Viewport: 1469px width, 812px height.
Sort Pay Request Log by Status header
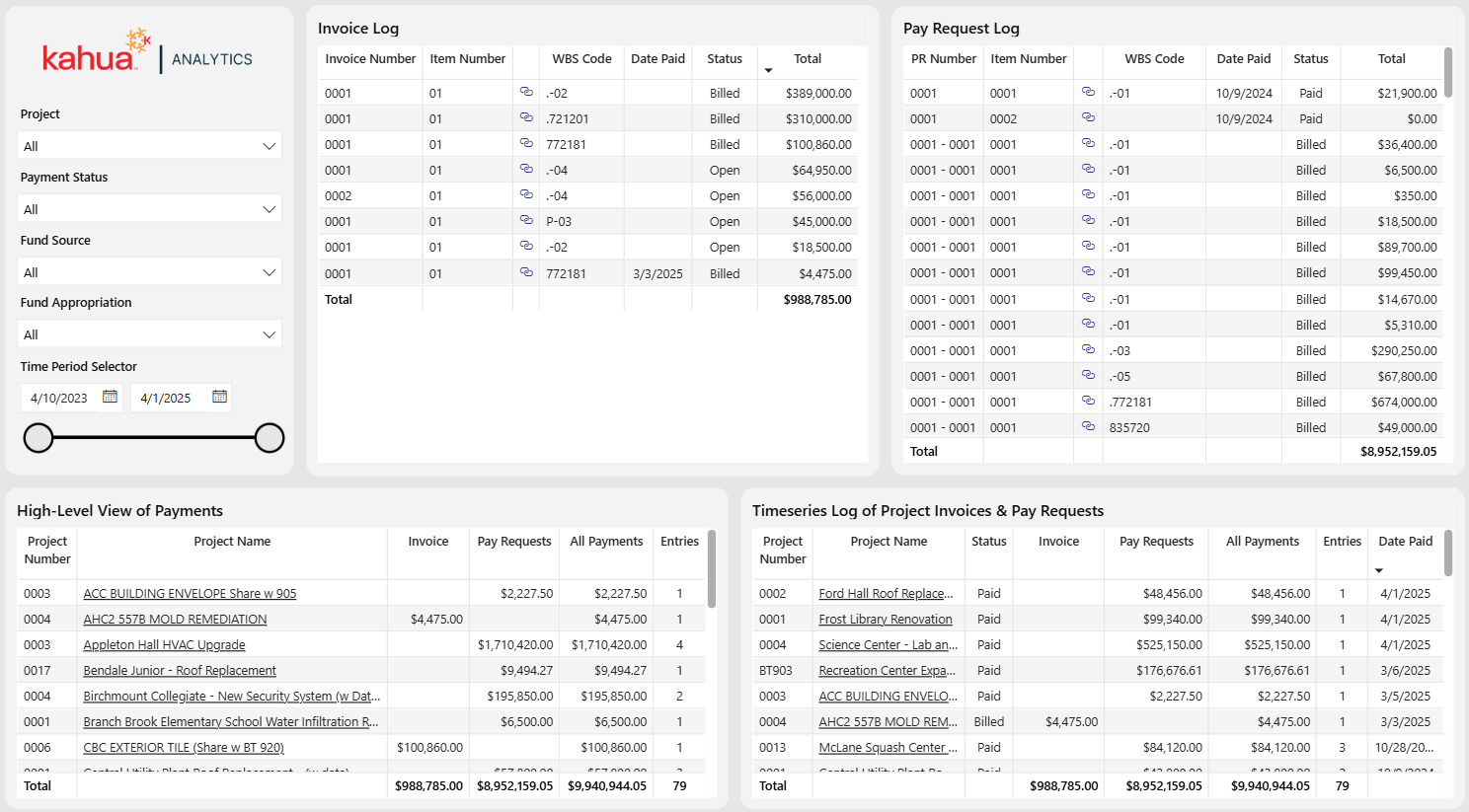click(x=1310, y=59)
